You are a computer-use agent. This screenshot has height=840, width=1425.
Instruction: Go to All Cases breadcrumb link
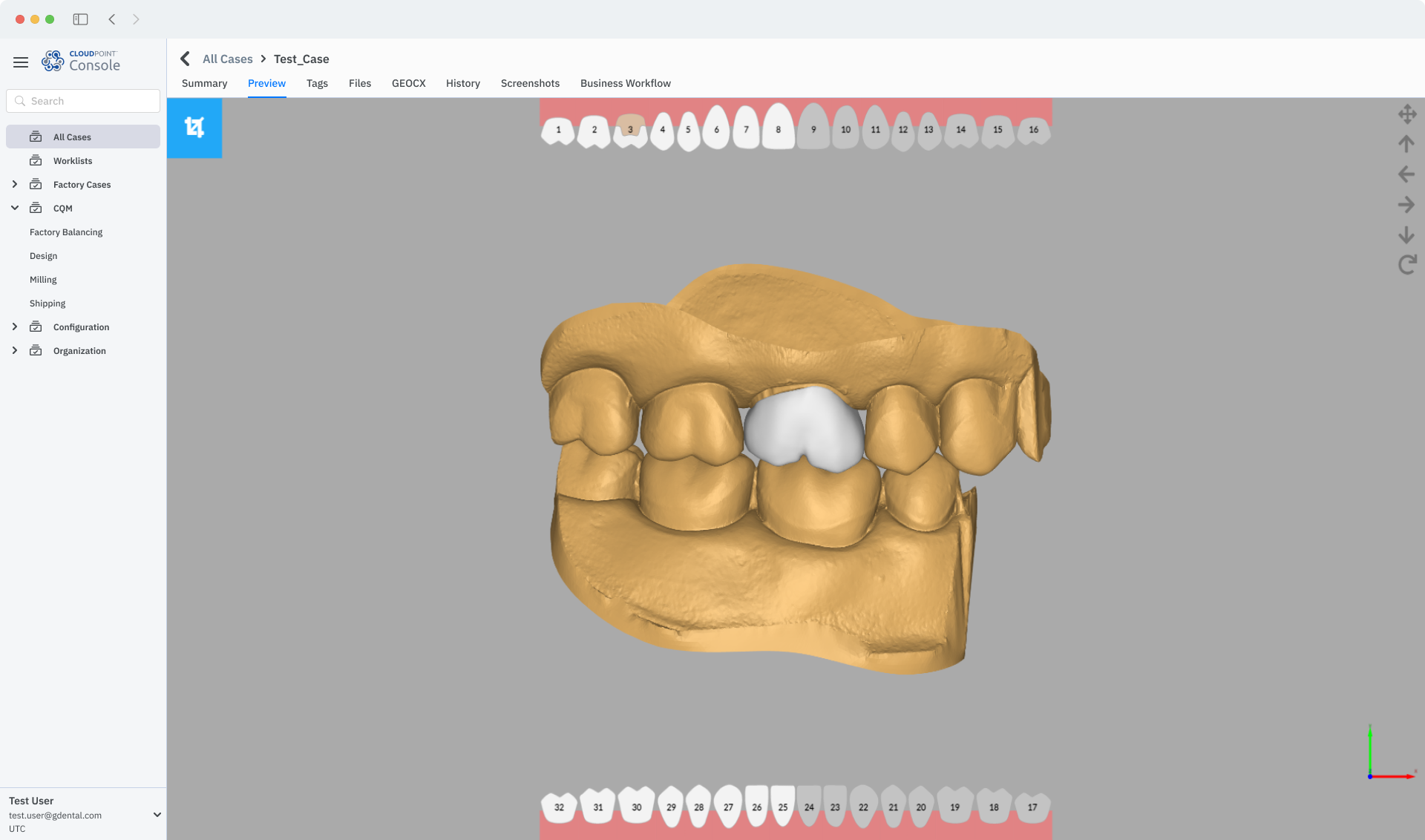(x=227, y=59)
